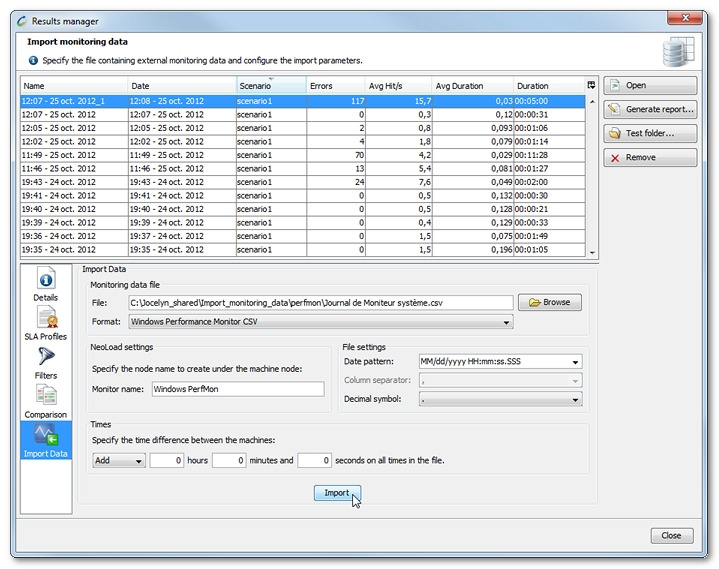Screen dimensions: 719x569
Task: Click the Generate report button
Action: 650,109
